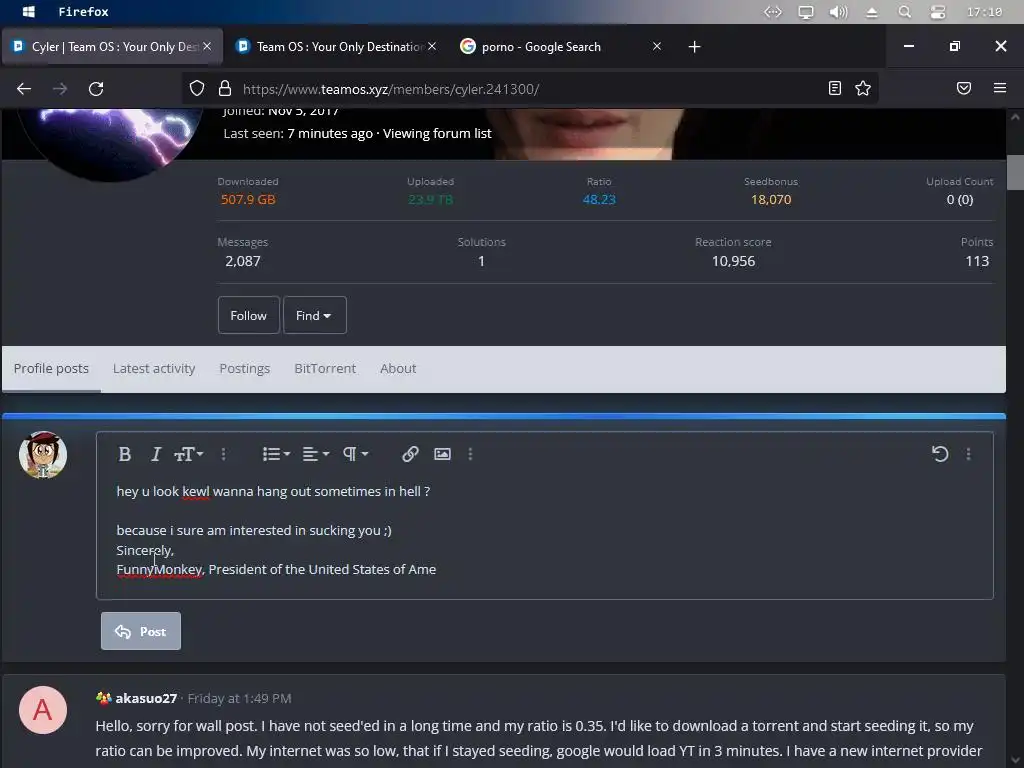The height and width of the screenshot is (768, 1024).
Task: Click the search magnifier in the top bar
Action: click(x=904, y=12)
